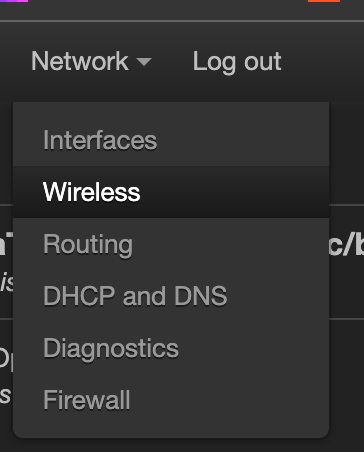364x452 pixels.
Task: Open the Diagnostics page
Action: tap(171, 348)
